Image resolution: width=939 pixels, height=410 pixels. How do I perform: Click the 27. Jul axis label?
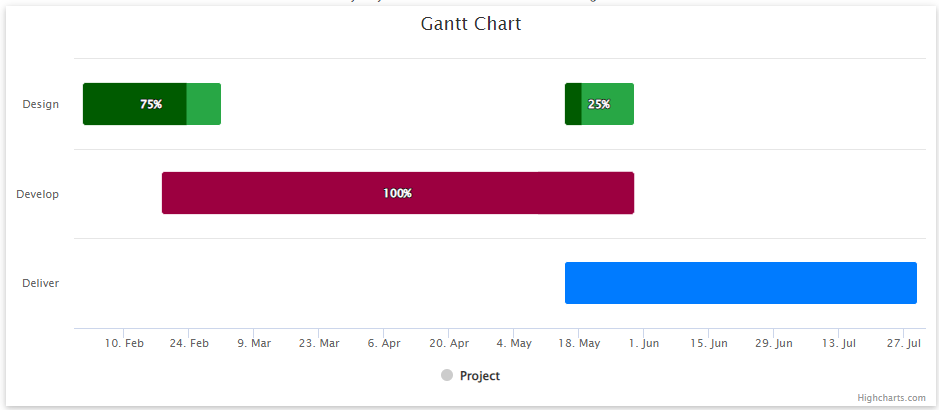pyautogui.click(x=904, y=343)
